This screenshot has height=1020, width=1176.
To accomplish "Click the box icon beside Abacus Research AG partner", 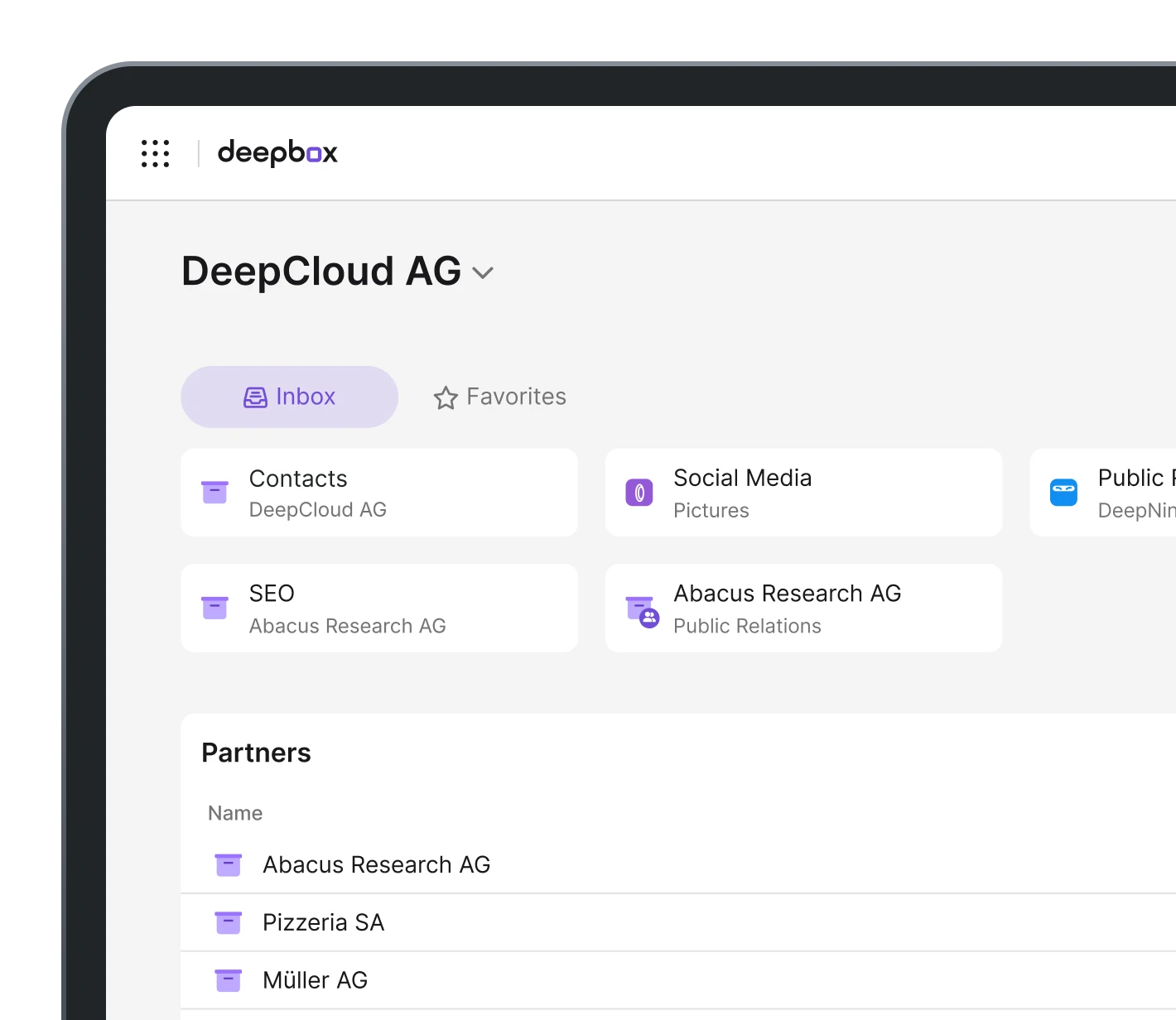I will point(229,864).
